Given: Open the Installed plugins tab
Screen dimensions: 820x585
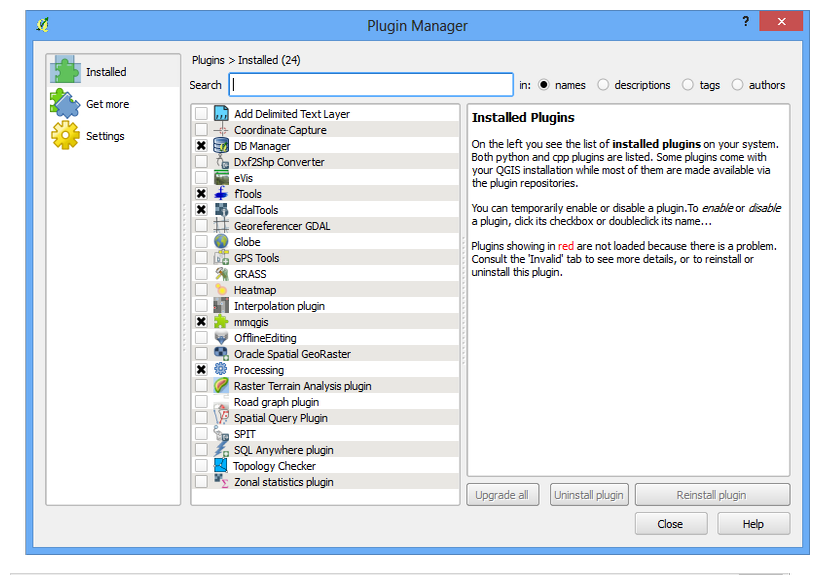Looking at the screenshot, I should tap(113, 71).
